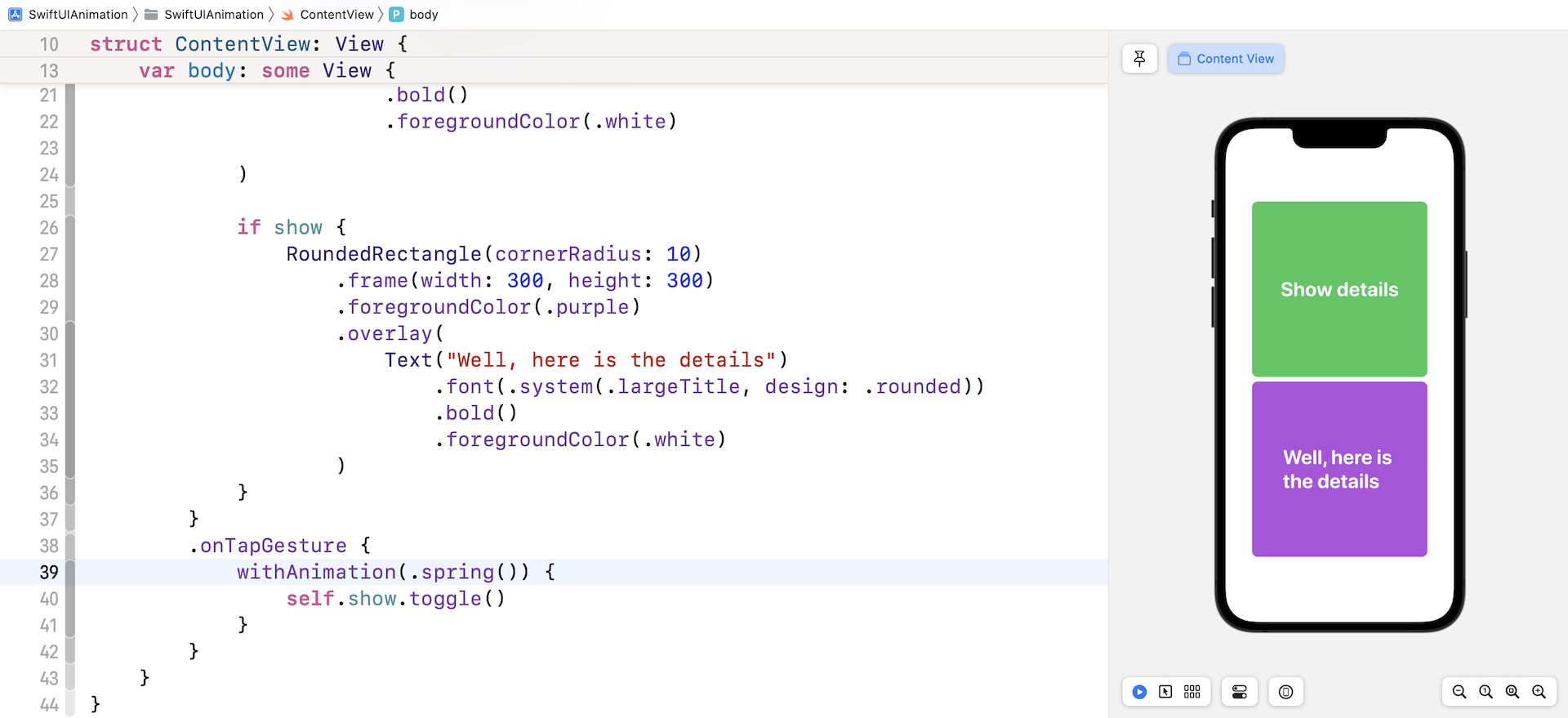Image resolution: width=1568 pixels, height=718 pixels.
Task: Open the SwiftUIAnimation folder breadcrumb
Action: 213,15
